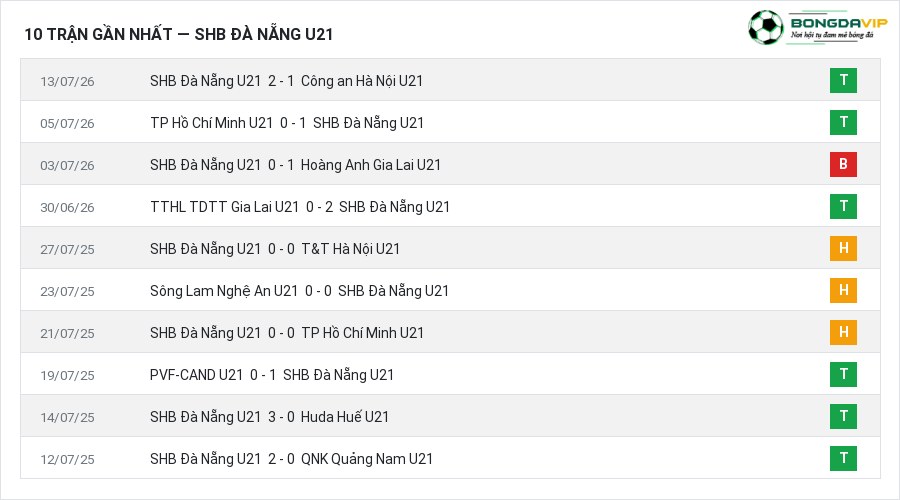Open the Sông Lam Nghệ An U21 match
The width and height of the screenshot is (900, 500).
451,290
